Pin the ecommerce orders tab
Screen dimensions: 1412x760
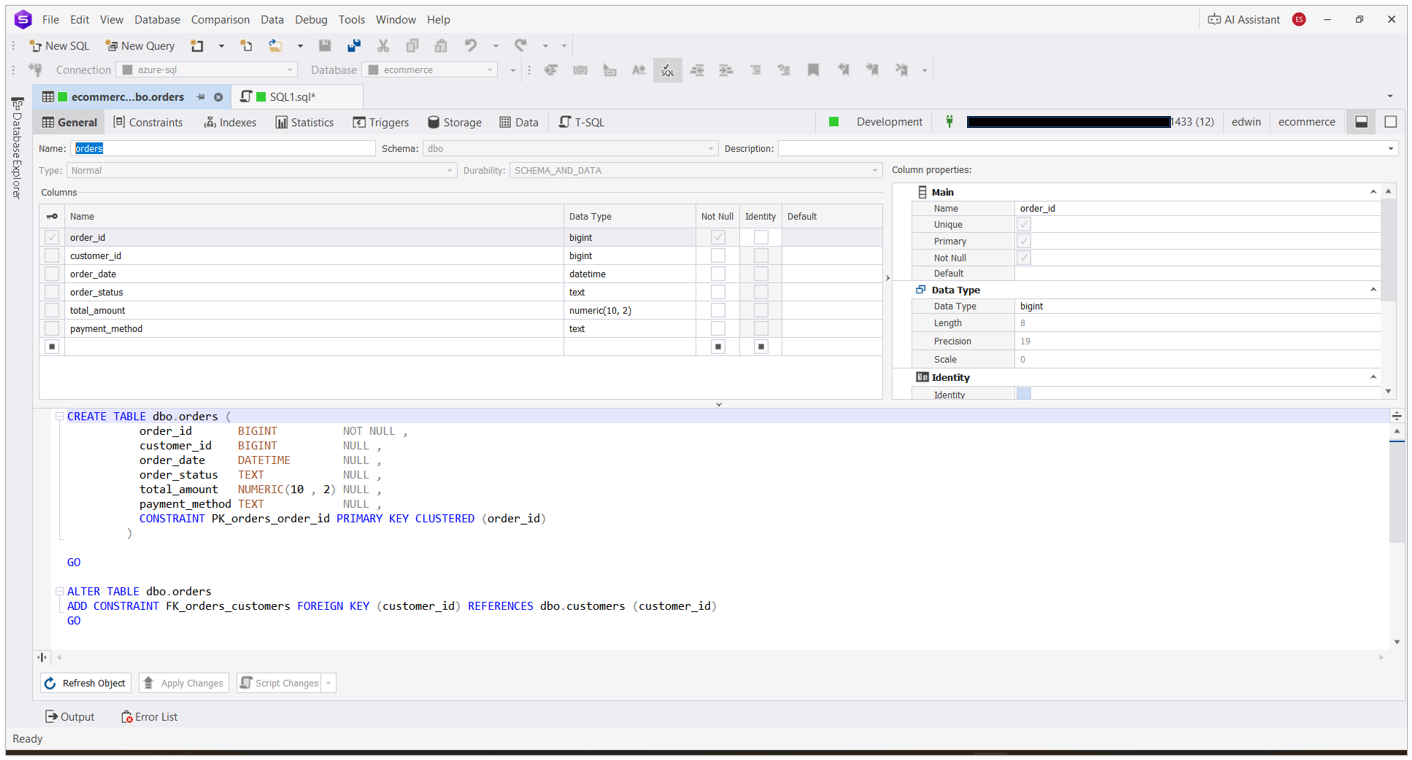(201, 97)
